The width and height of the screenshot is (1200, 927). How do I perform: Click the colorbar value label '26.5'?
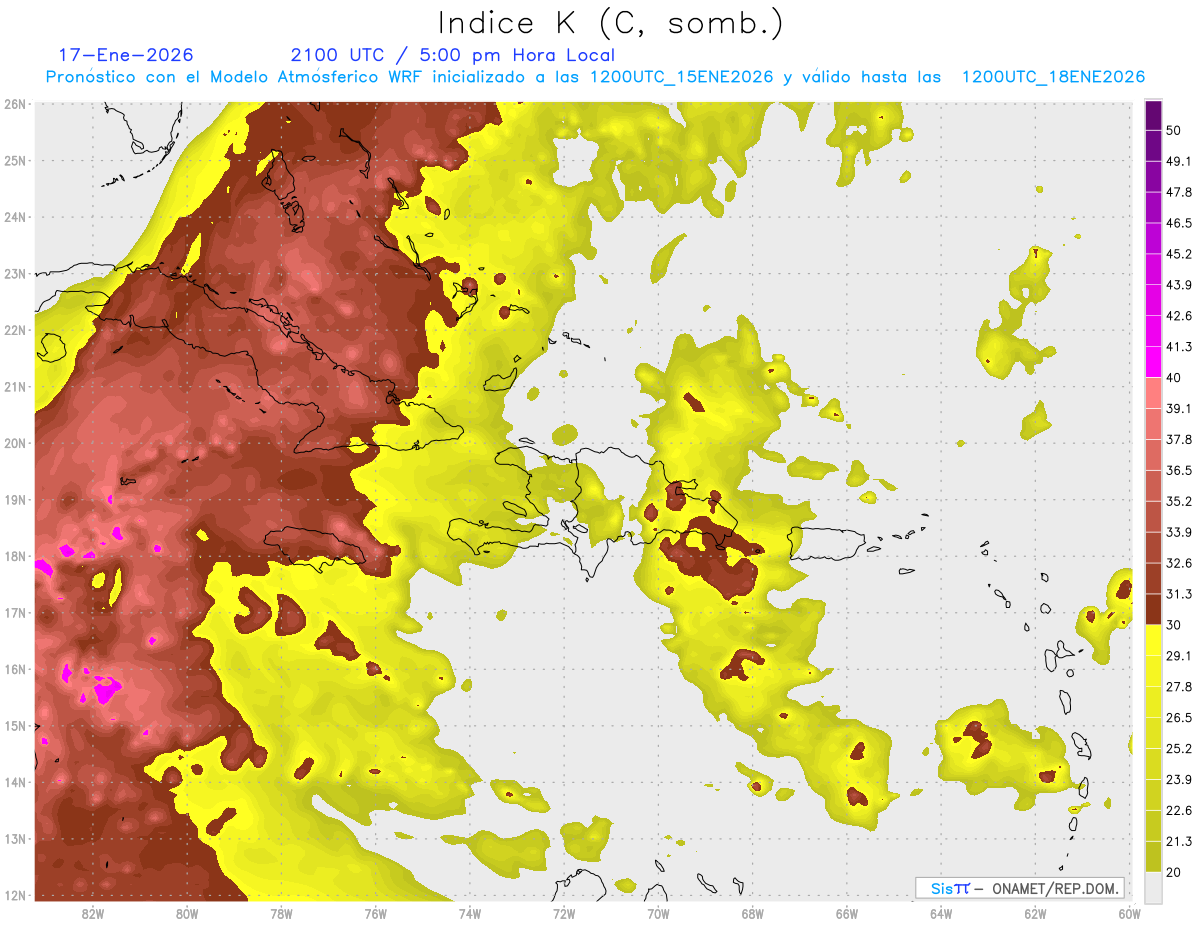[1178, 718]
